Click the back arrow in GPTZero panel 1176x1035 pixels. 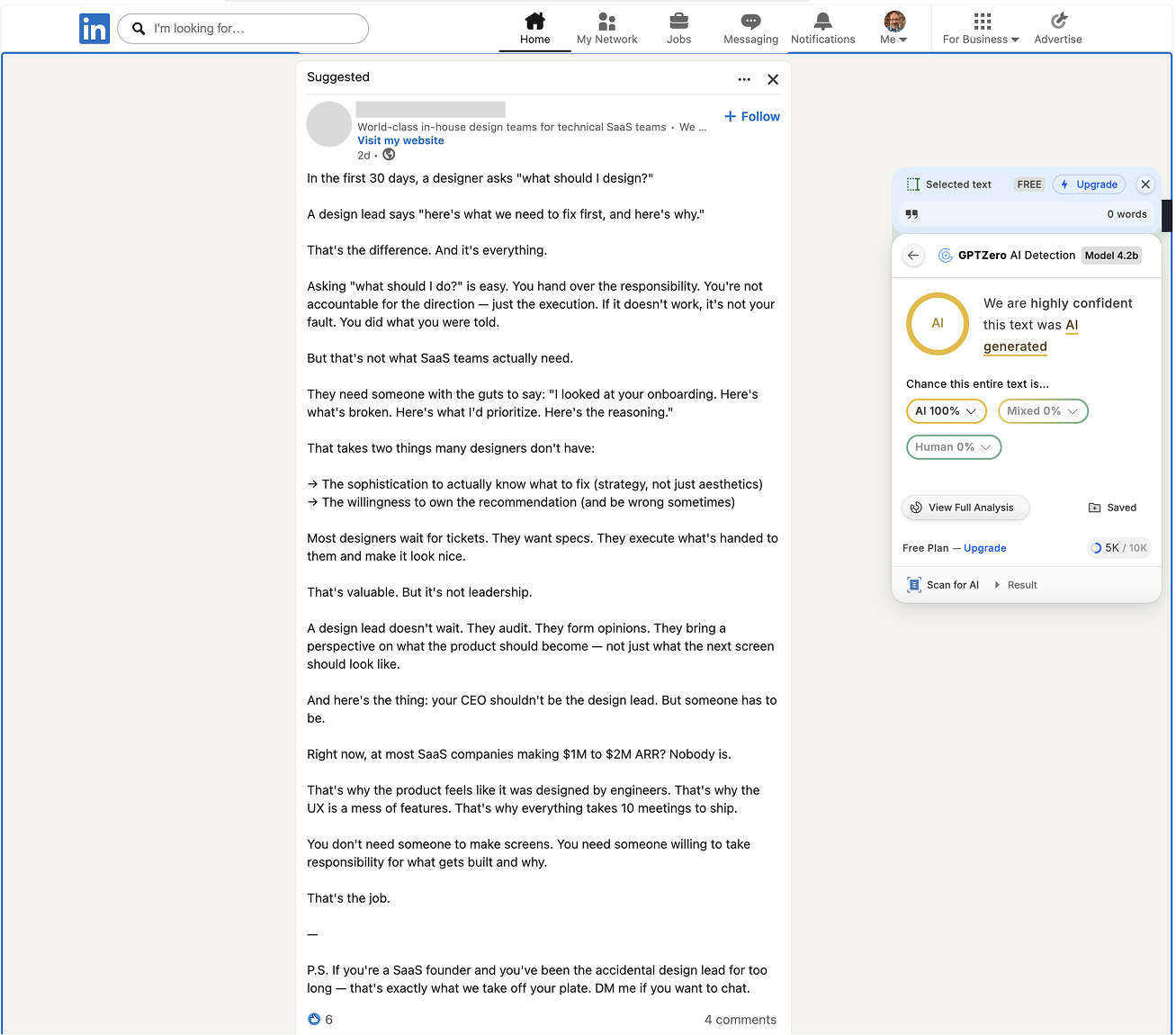[913, 256]
